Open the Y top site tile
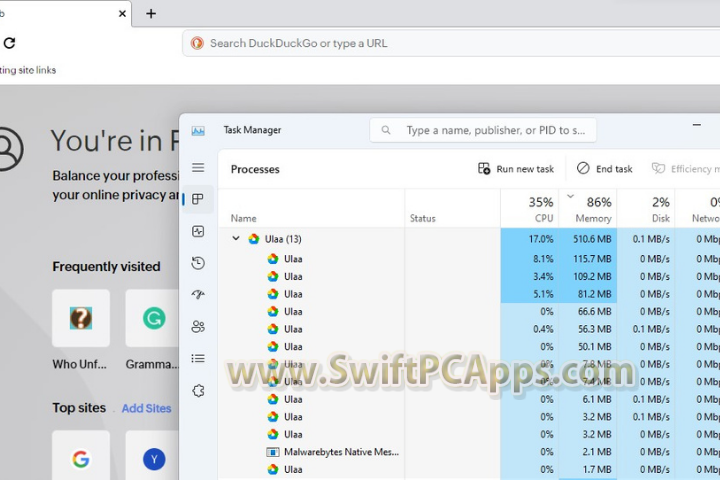 (152, 456)
